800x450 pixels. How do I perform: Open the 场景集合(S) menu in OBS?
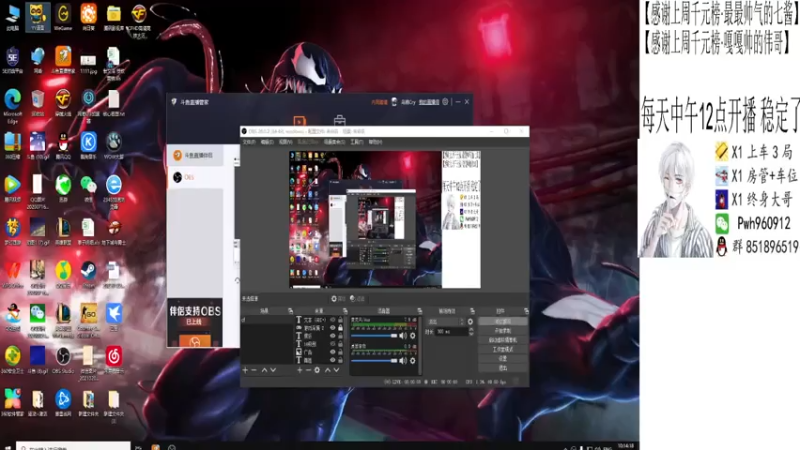334,142
